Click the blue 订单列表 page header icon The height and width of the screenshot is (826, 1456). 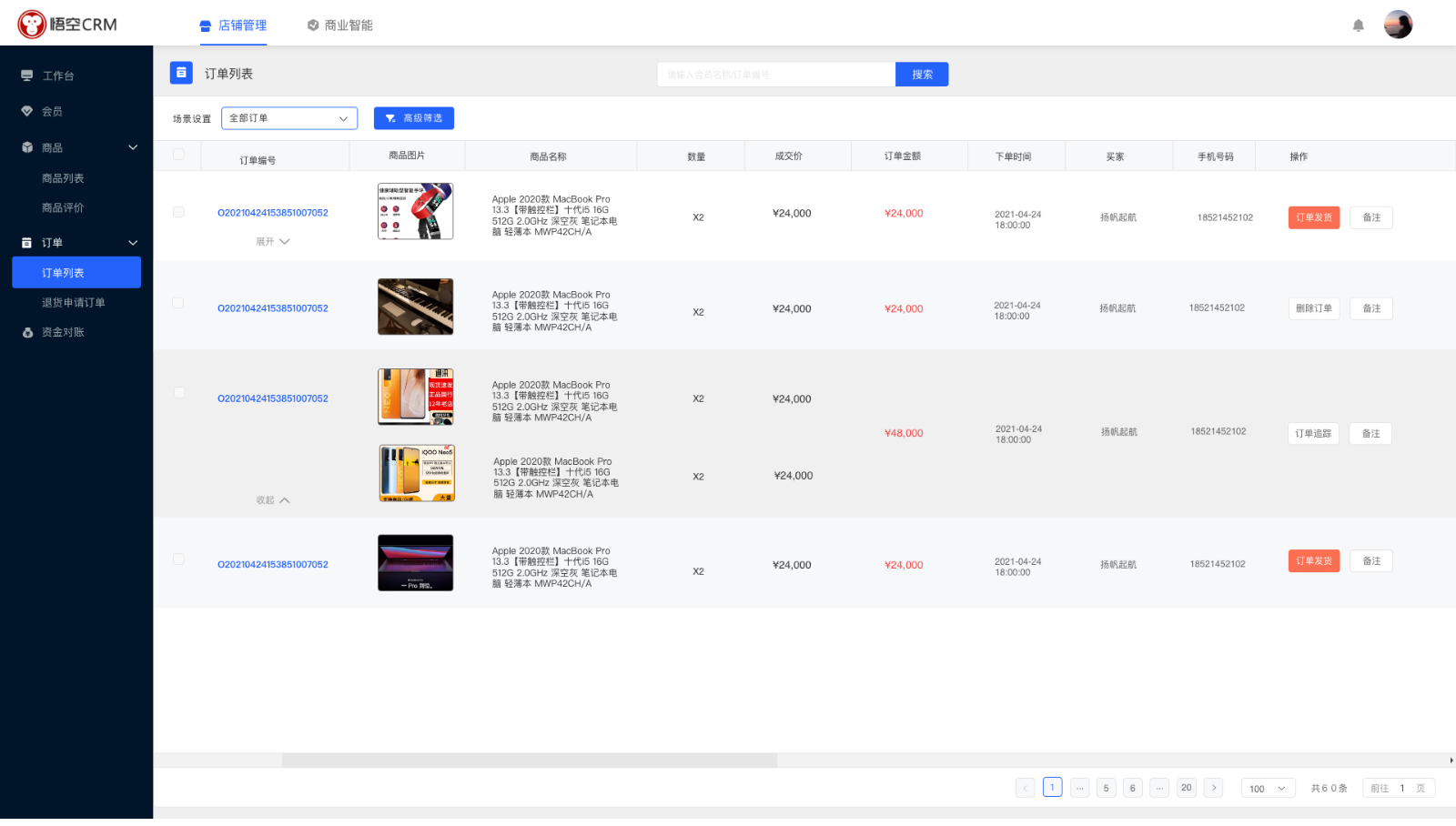181,73
